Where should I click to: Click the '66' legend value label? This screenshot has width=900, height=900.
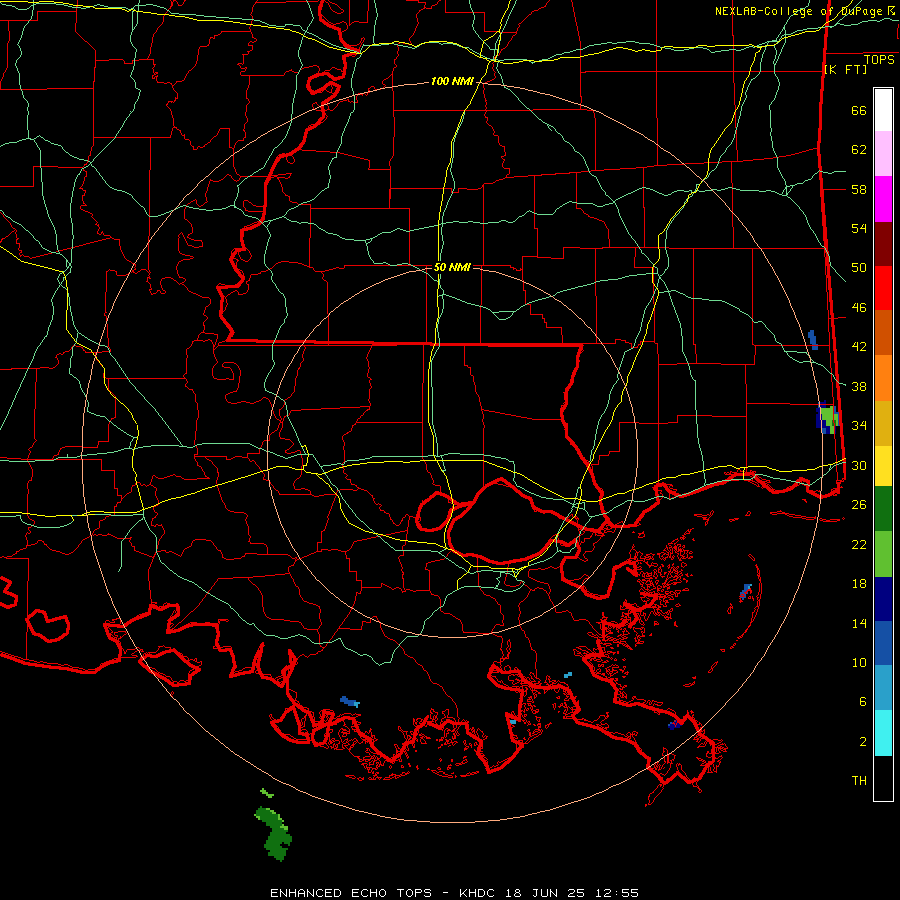(x=859, y=111)
